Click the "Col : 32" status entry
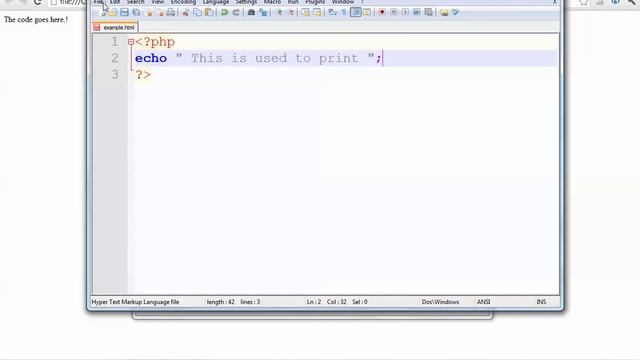 tap(336, 302)
